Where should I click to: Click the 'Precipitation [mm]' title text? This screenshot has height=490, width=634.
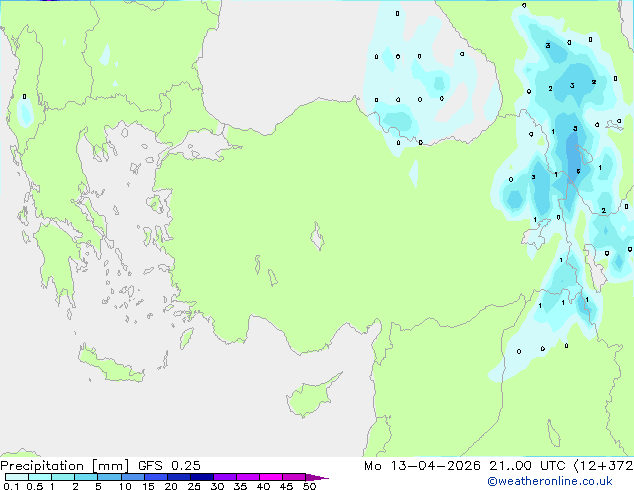65,466
